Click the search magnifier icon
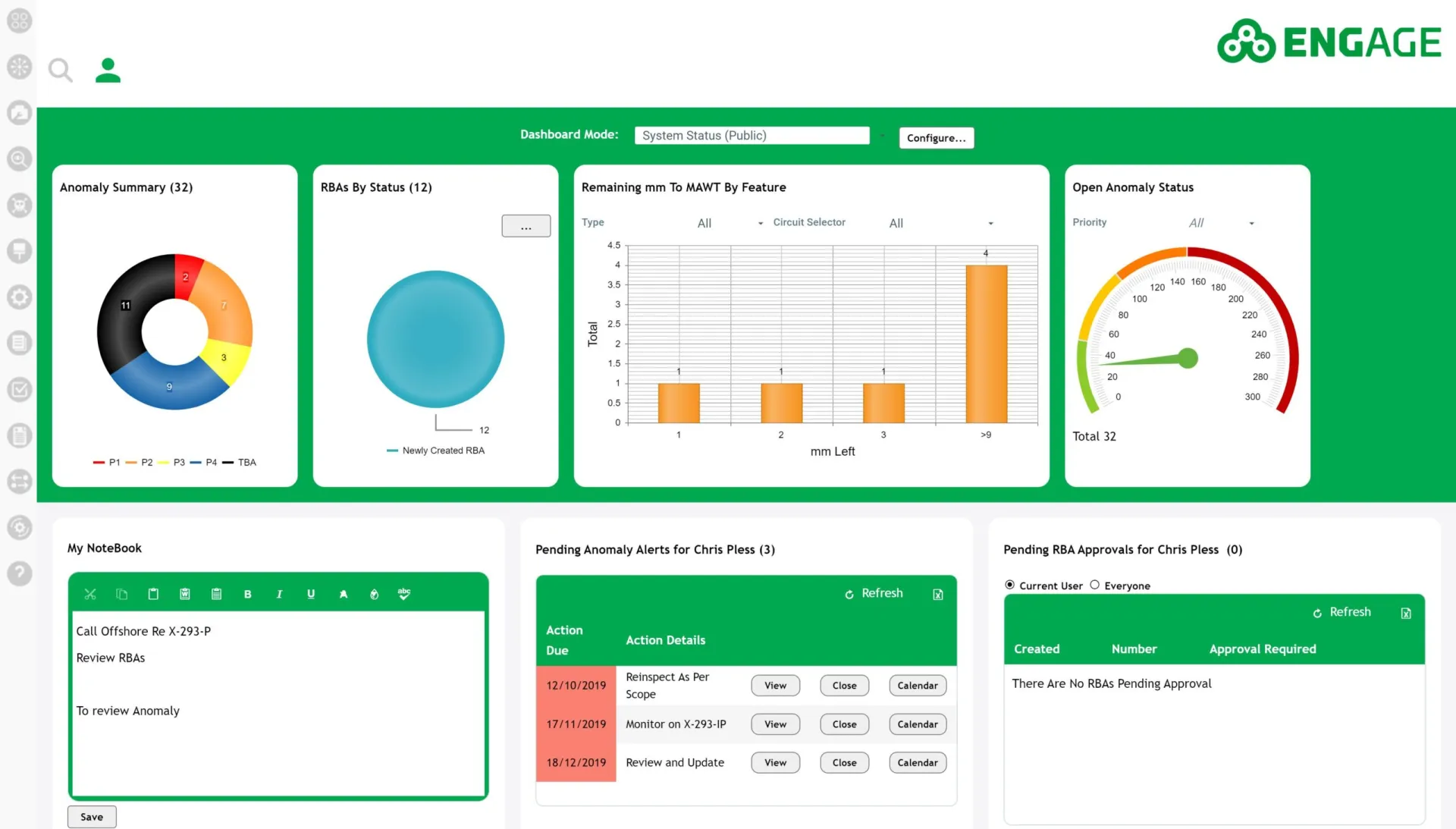The height and width of the screenshot is (829, 1456). (x=61, y=71)
